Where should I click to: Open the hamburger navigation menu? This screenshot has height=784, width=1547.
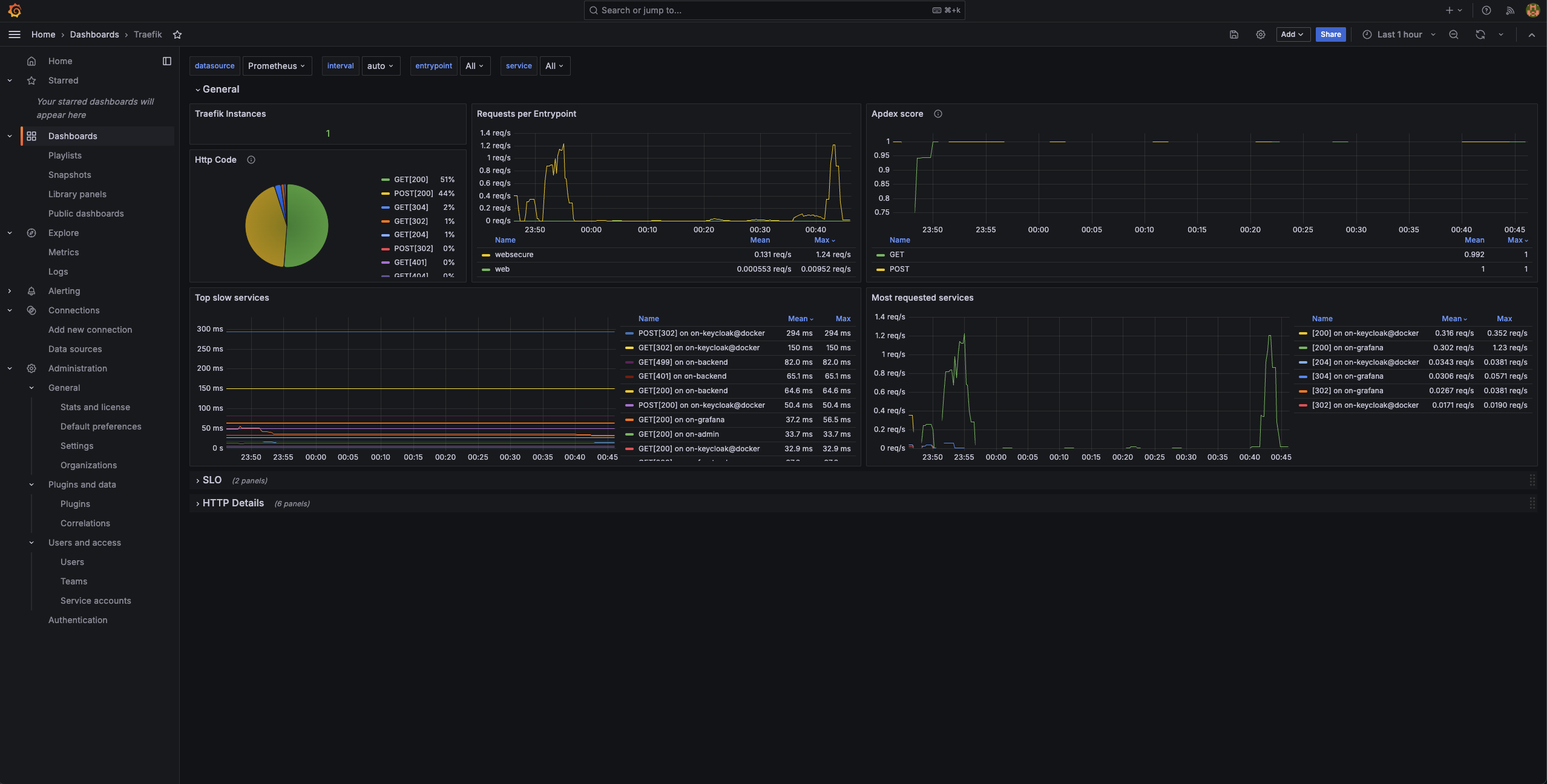14,34
